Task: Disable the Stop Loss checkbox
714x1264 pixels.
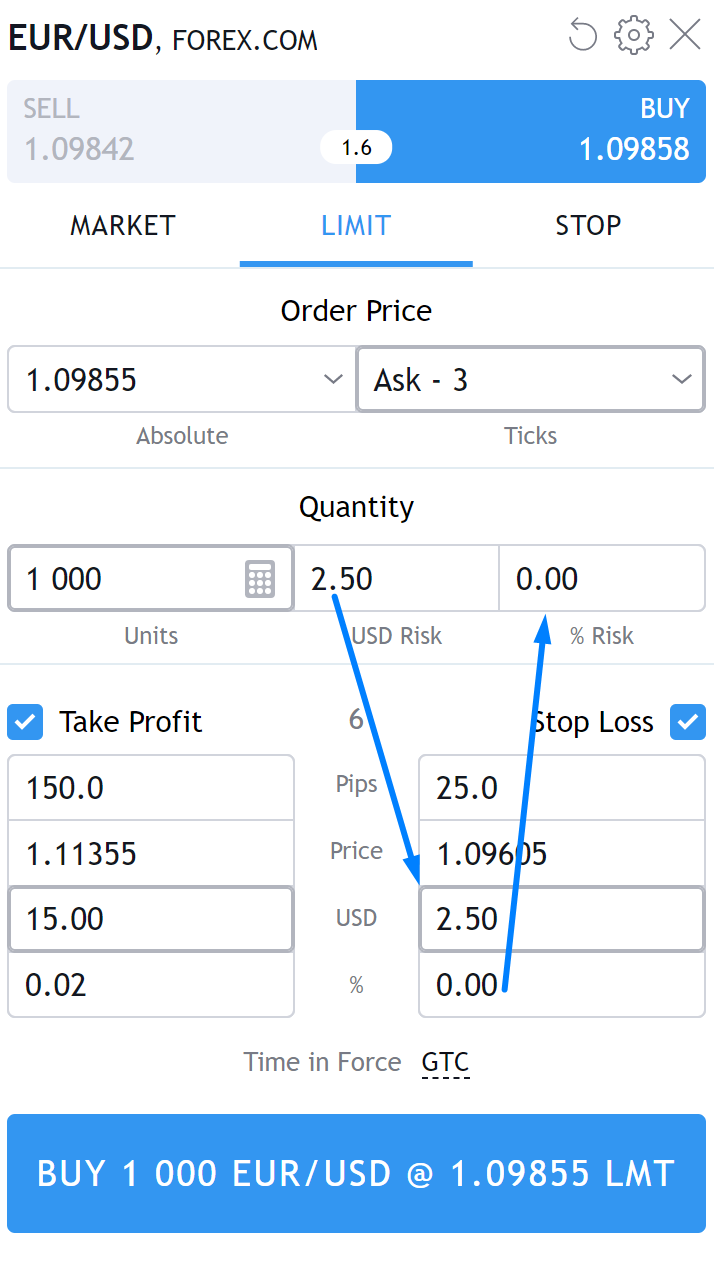Action: pyautogui.click(x=687, y=722)
